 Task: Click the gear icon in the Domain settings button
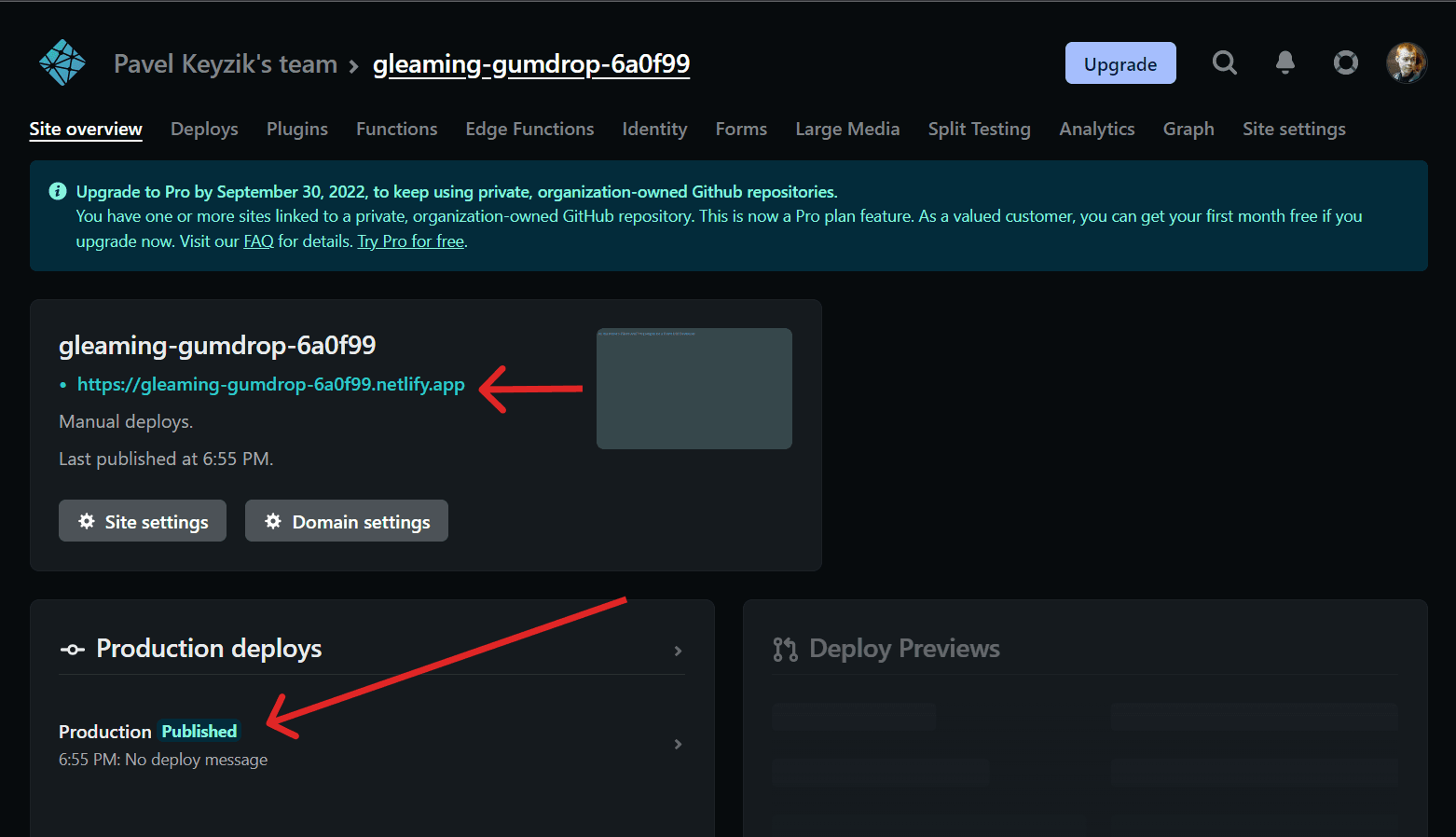click(273, 521)
